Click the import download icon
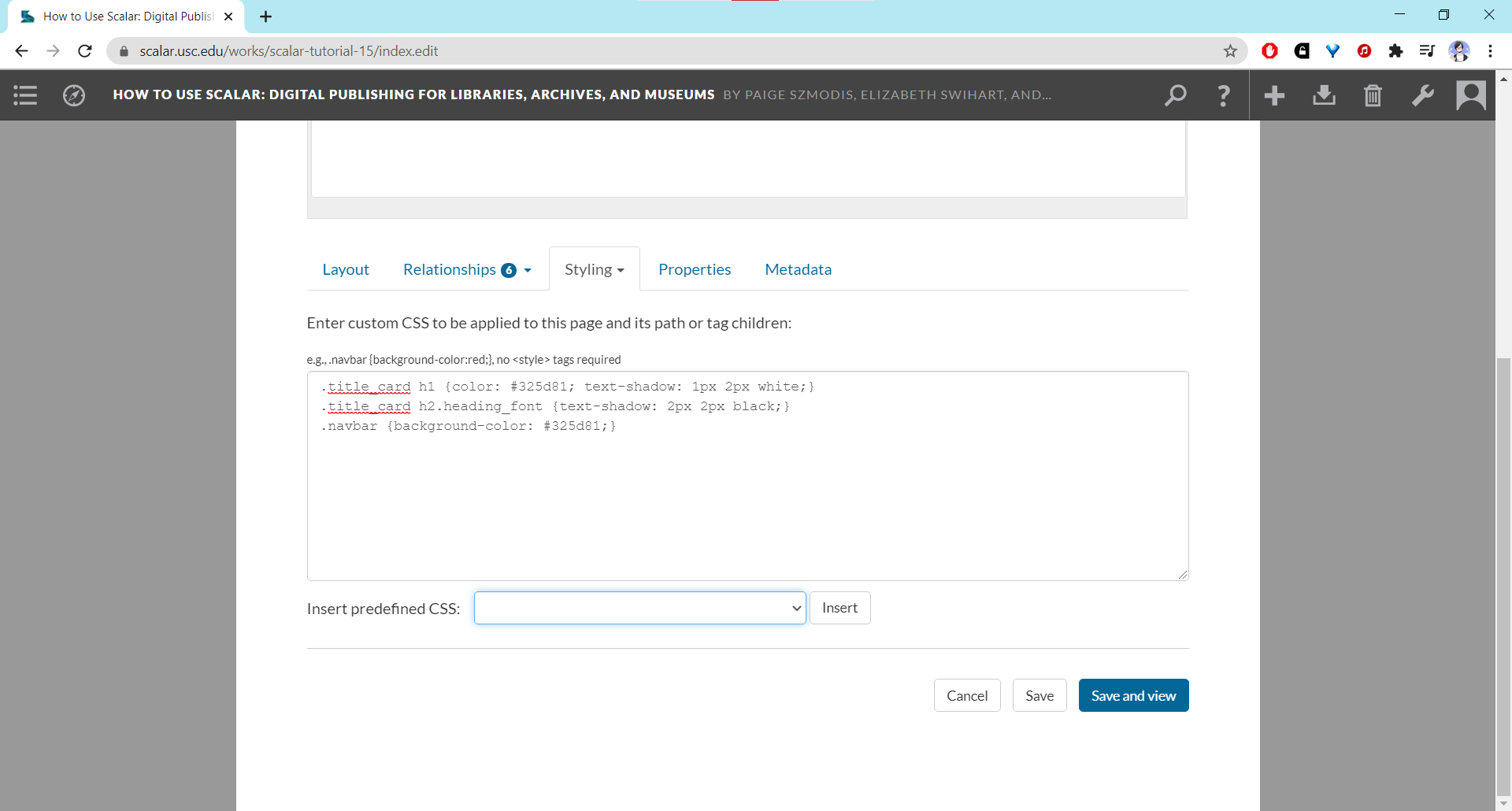Viewport: 1512px width, 811px height. click(x=1324, y=95)
